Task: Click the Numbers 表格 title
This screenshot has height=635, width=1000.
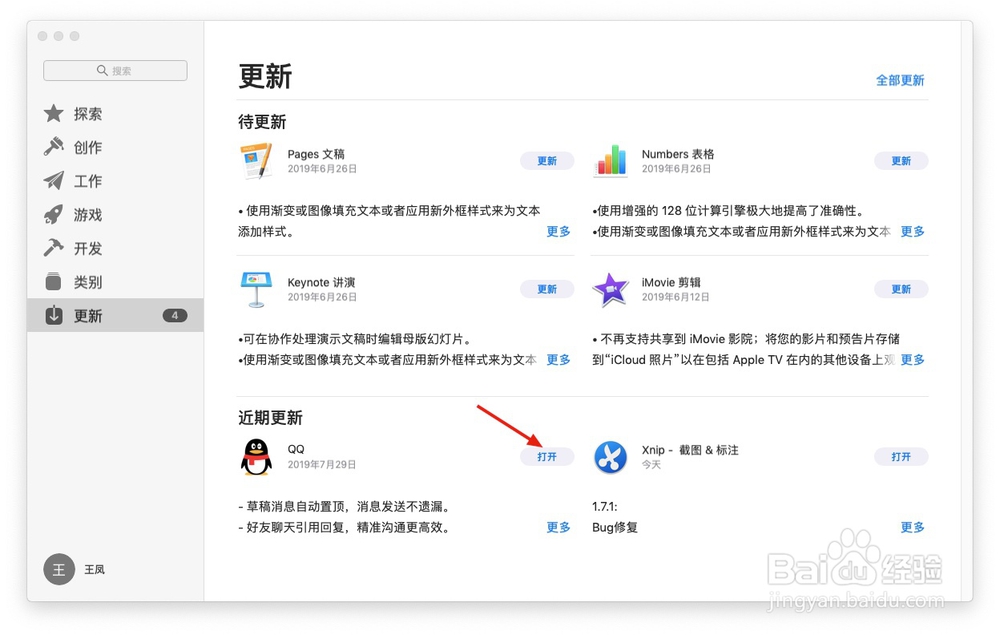Action: pyautogui.click(x=678, y=154)
